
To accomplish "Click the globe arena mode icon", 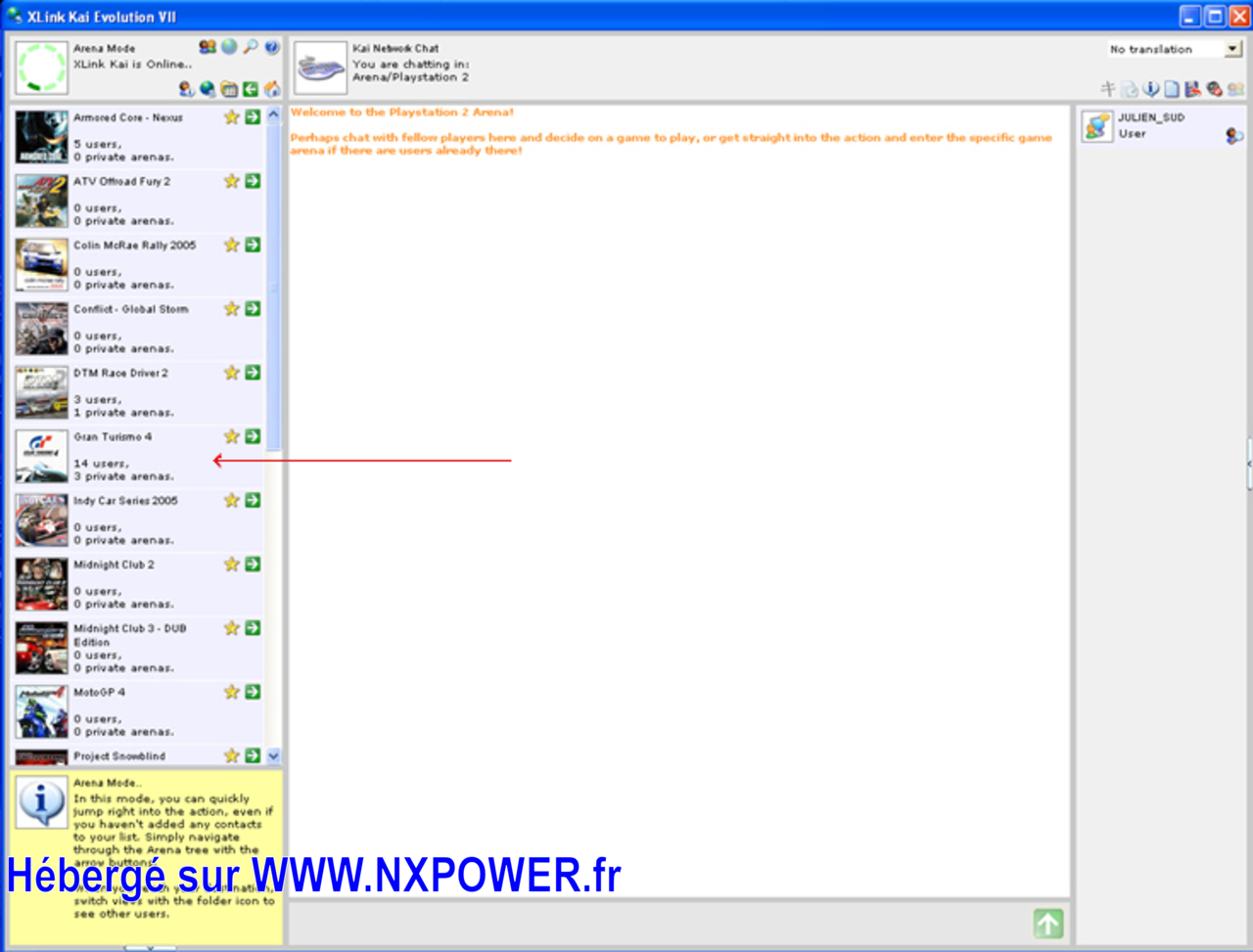I will pyautogui.click(x=229, y=47).
